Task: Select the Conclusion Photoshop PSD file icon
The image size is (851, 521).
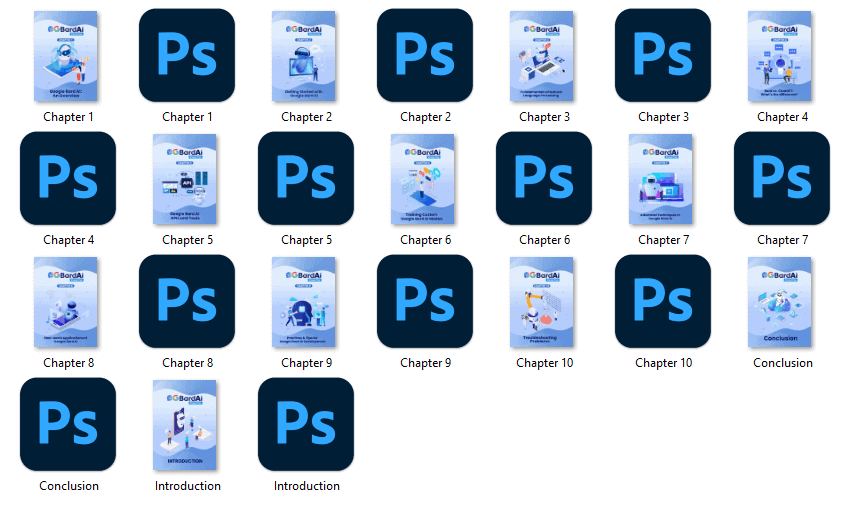Action: 68,424
